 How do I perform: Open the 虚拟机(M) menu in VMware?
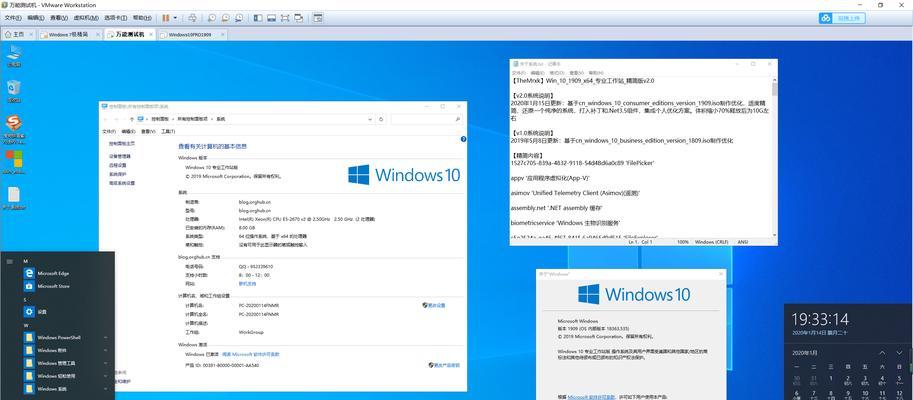(86, 18)
